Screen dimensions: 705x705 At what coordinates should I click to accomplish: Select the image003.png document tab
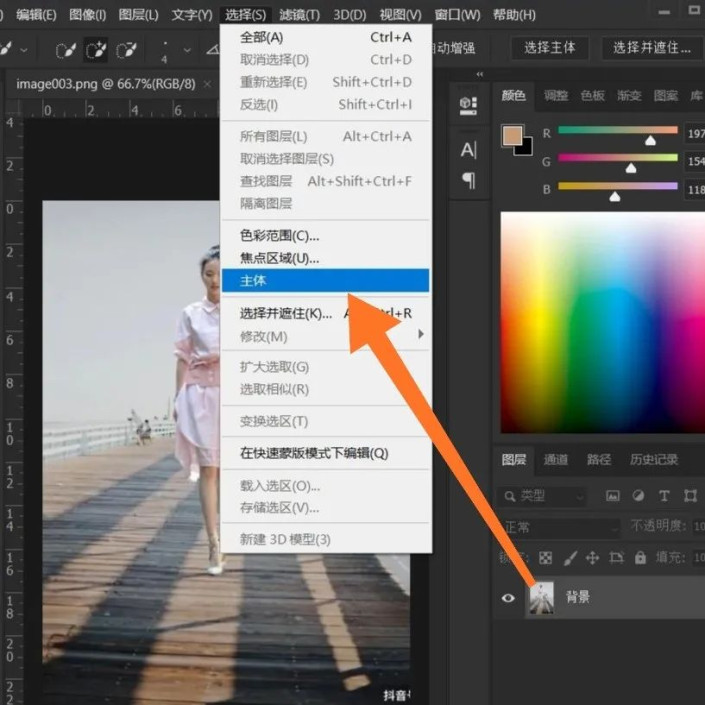(x=106, y=84)
